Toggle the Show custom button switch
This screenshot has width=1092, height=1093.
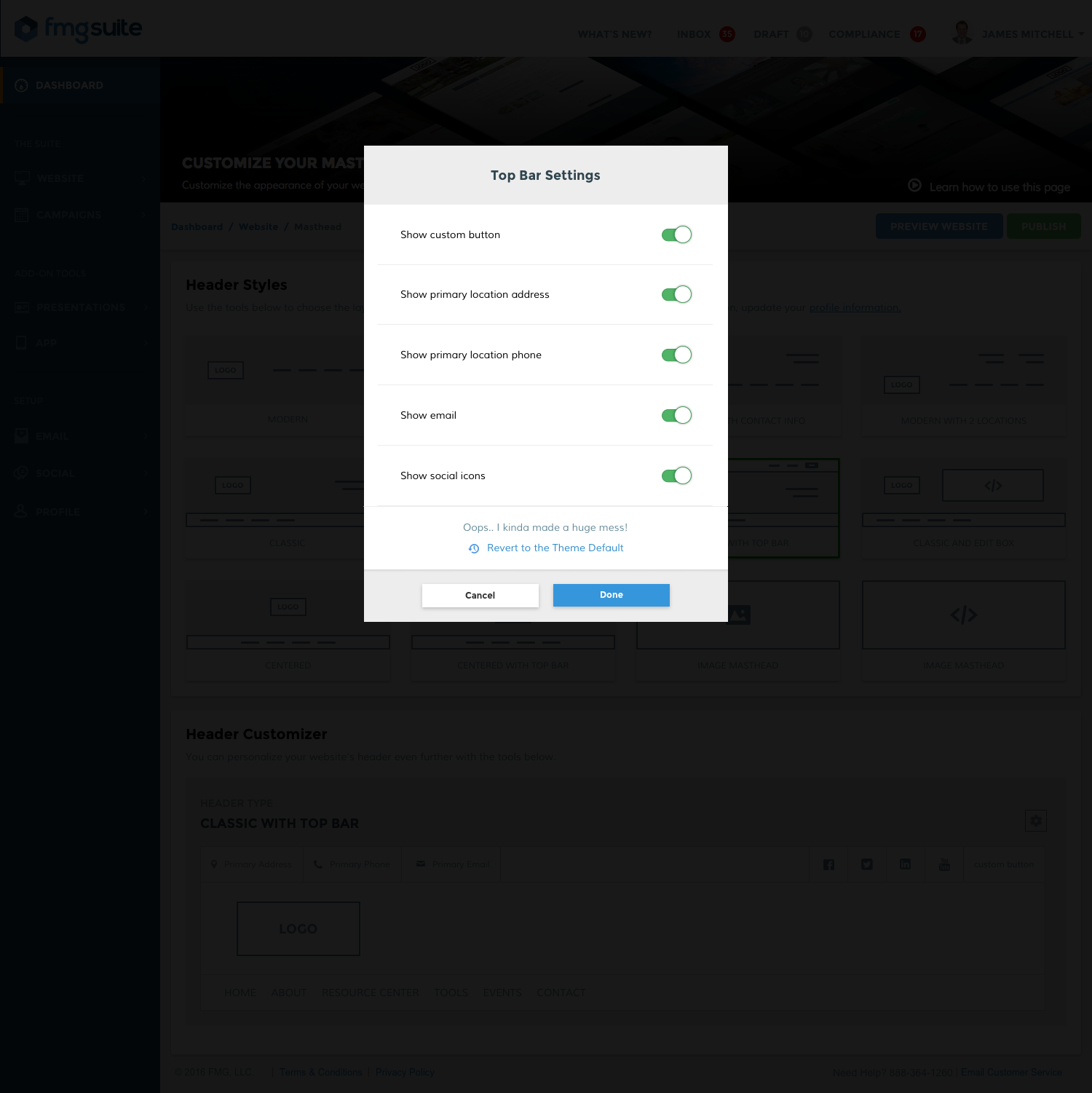click(676, 234)
